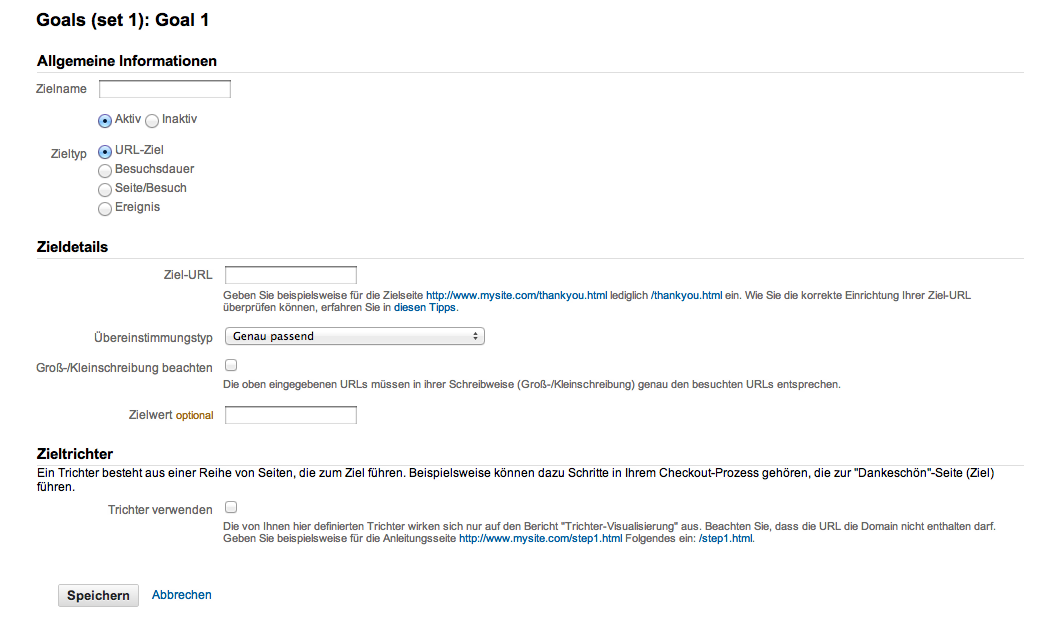
Task: Enable Groß-/Kleinschreibung beachten checkbox
Action: (231, 365)
